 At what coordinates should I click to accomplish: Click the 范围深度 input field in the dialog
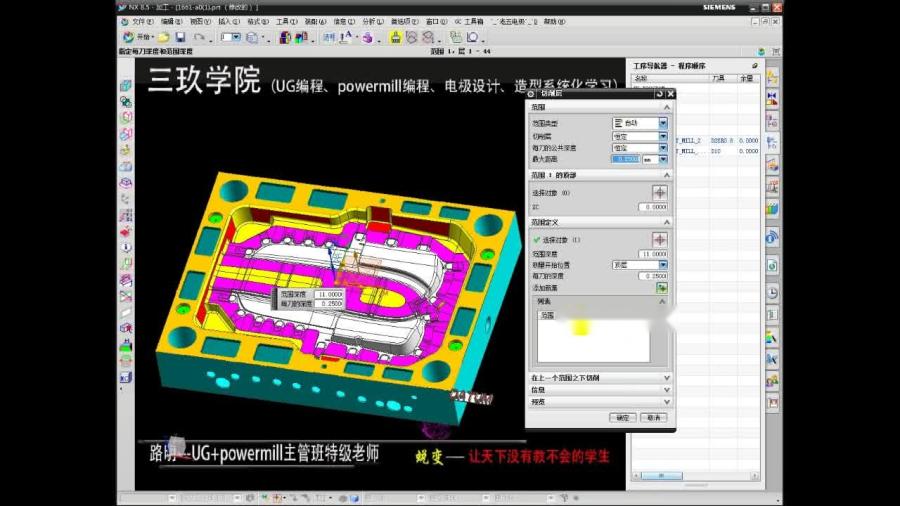654,254
